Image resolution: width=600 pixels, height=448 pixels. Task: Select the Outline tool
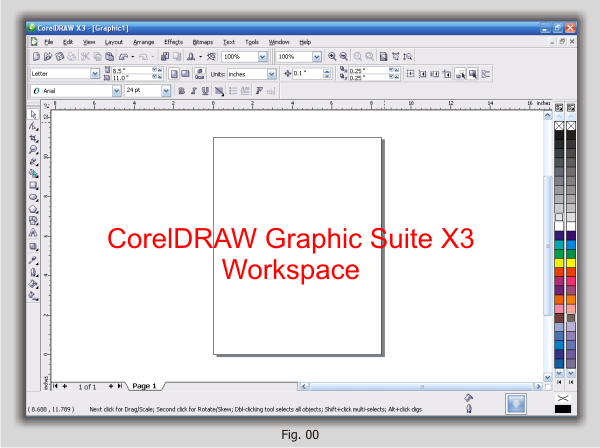coord(33,272)
